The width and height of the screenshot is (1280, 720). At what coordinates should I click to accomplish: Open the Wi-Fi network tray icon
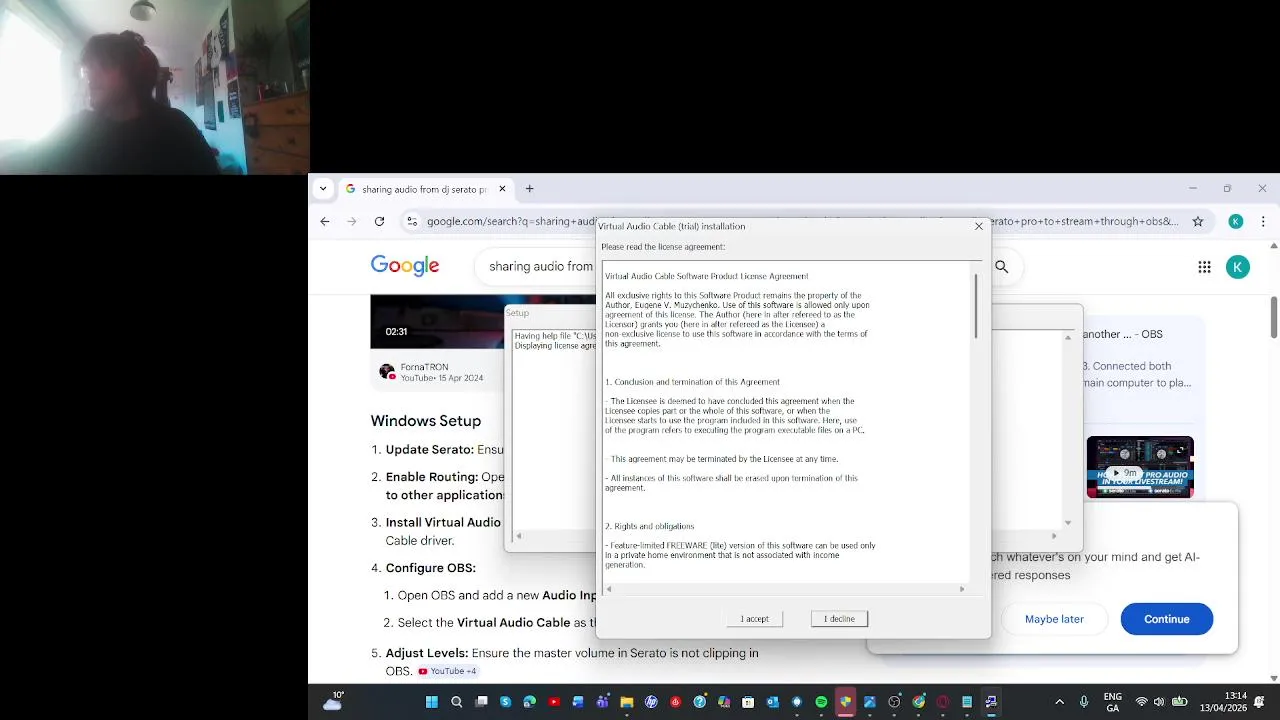tap(1141, 702)
